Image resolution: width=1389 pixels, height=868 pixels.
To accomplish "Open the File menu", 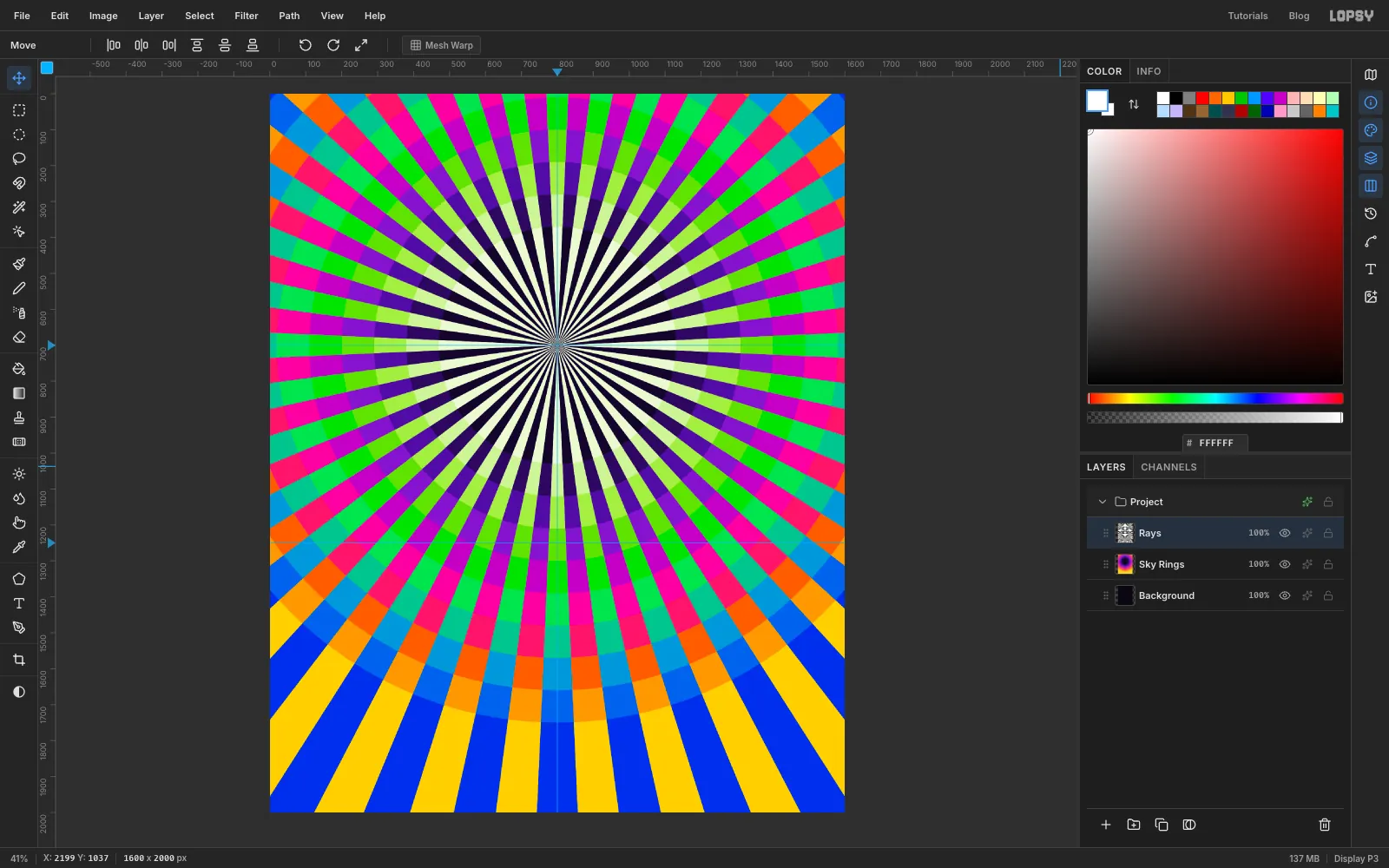I will pos(22,16).
